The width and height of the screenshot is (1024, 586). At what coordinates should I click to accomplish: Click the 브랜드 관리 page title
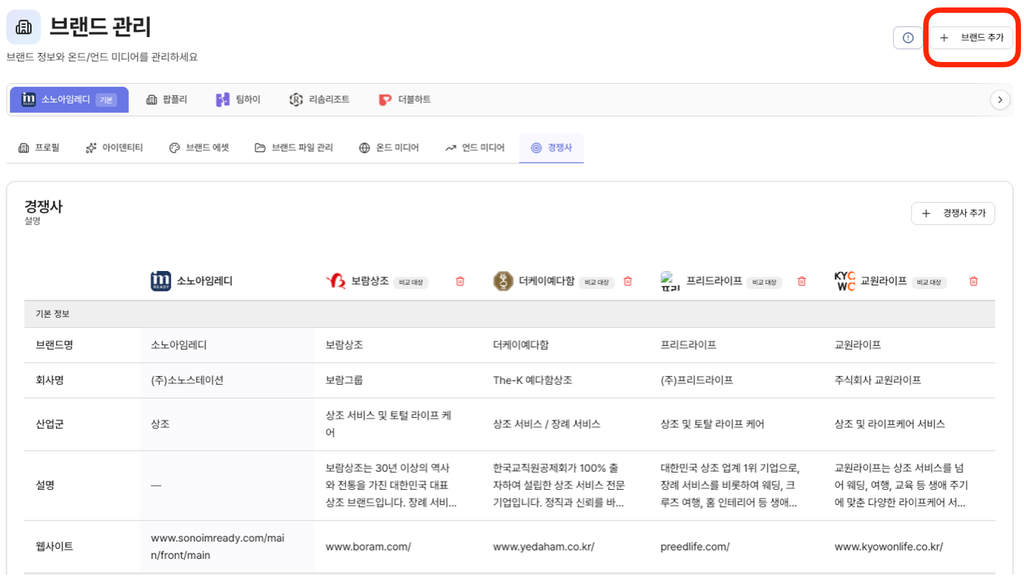(101, 27)
